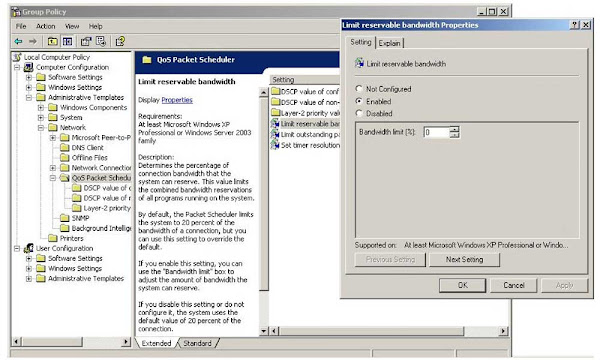600x360 pixels.
Task: Click the SNMP folder icon in tree
Action: [65, 218]
